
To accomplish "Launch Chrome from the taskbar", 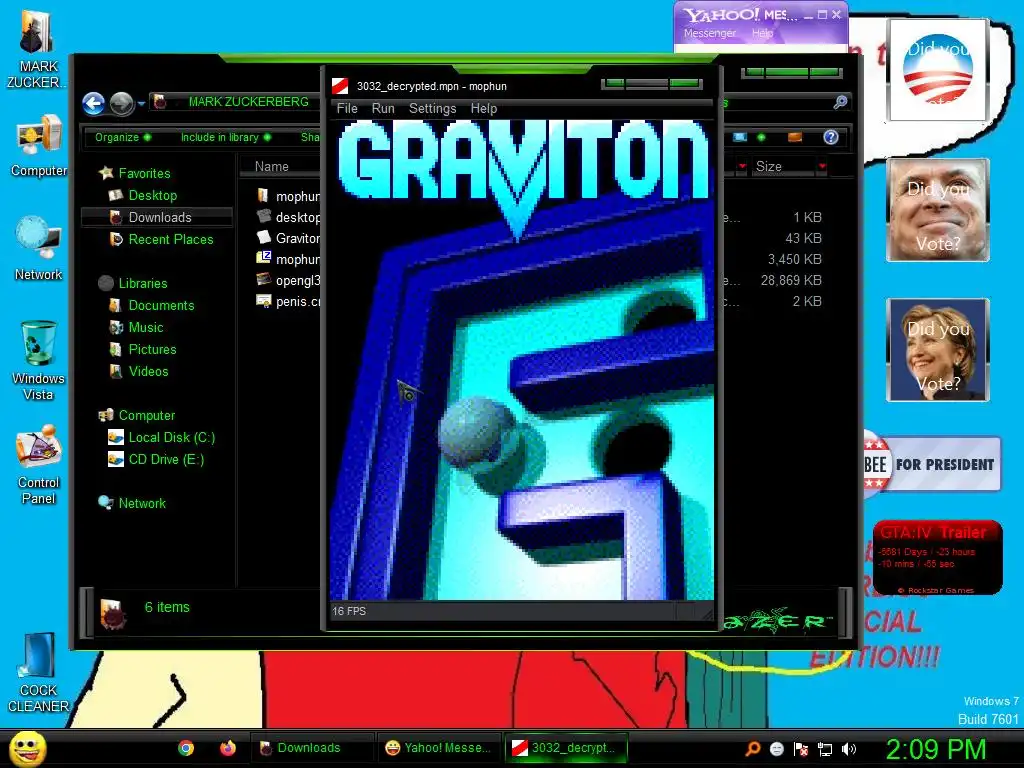I will coord(186,748).
